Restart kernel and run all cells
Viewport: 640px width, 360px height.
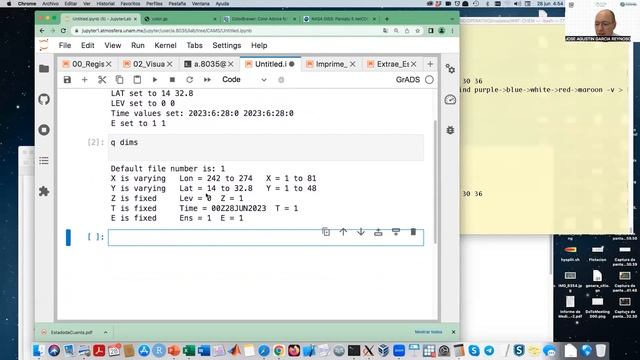[x=207, y=80]
